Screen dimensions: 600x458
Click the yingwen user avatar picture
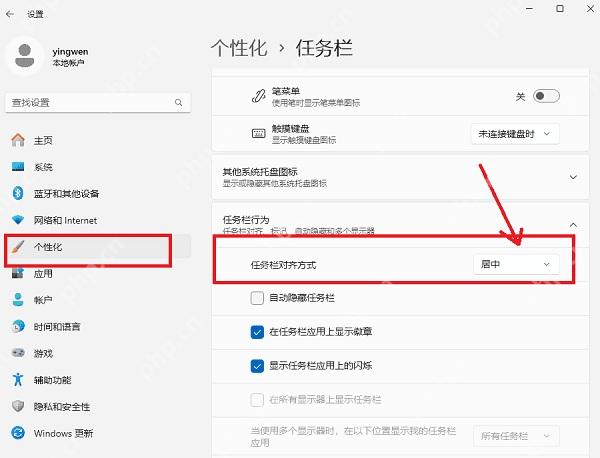point(24,56)
